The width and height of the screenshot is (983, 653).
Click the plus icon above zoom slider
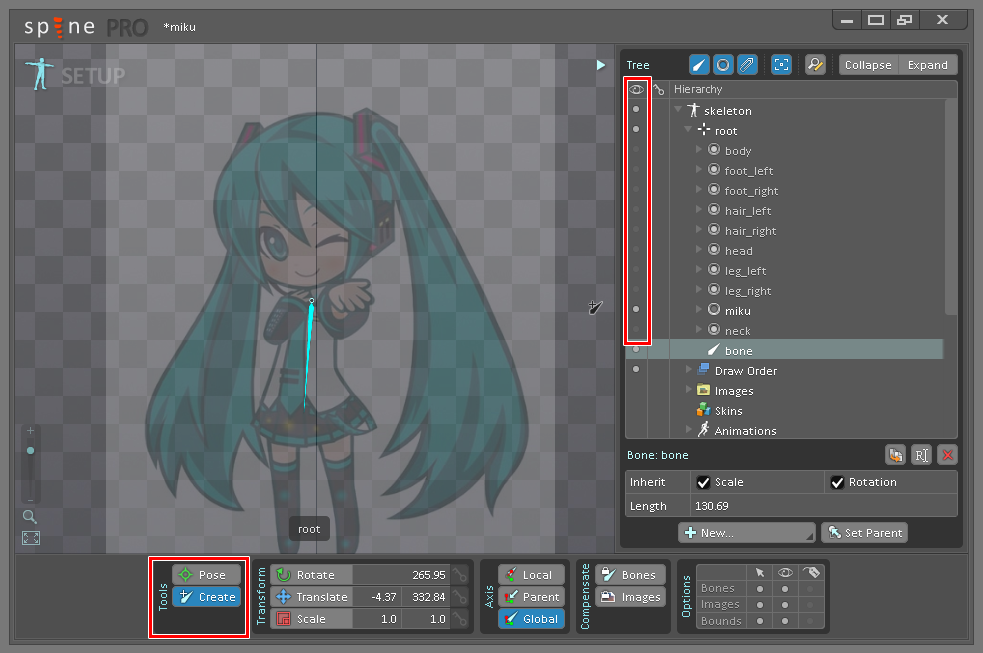pyautogui.click(x=30, y=431)
